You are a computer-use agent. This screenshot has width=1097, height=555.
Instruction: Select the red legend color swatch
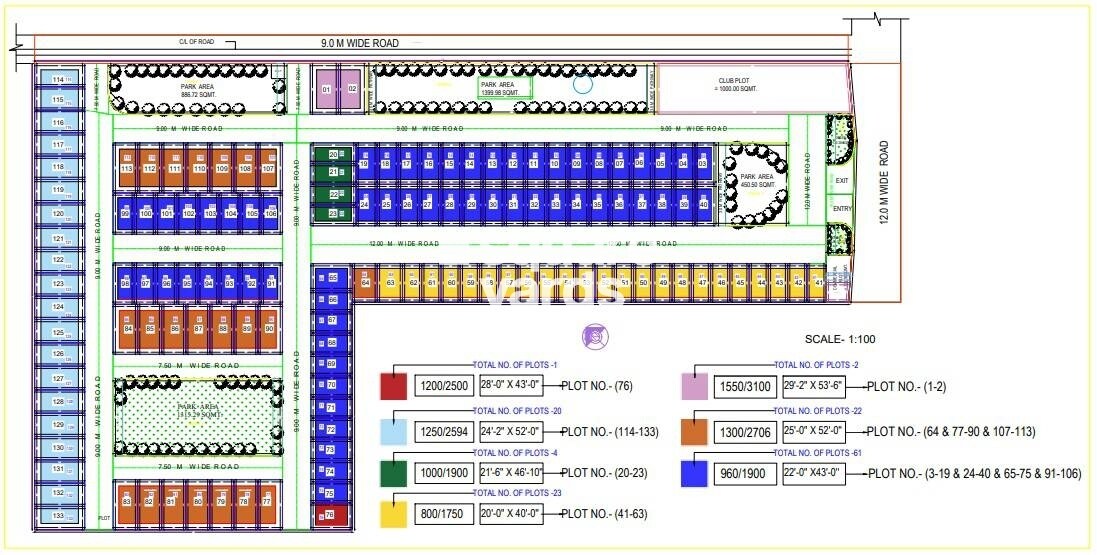[394, 387]
